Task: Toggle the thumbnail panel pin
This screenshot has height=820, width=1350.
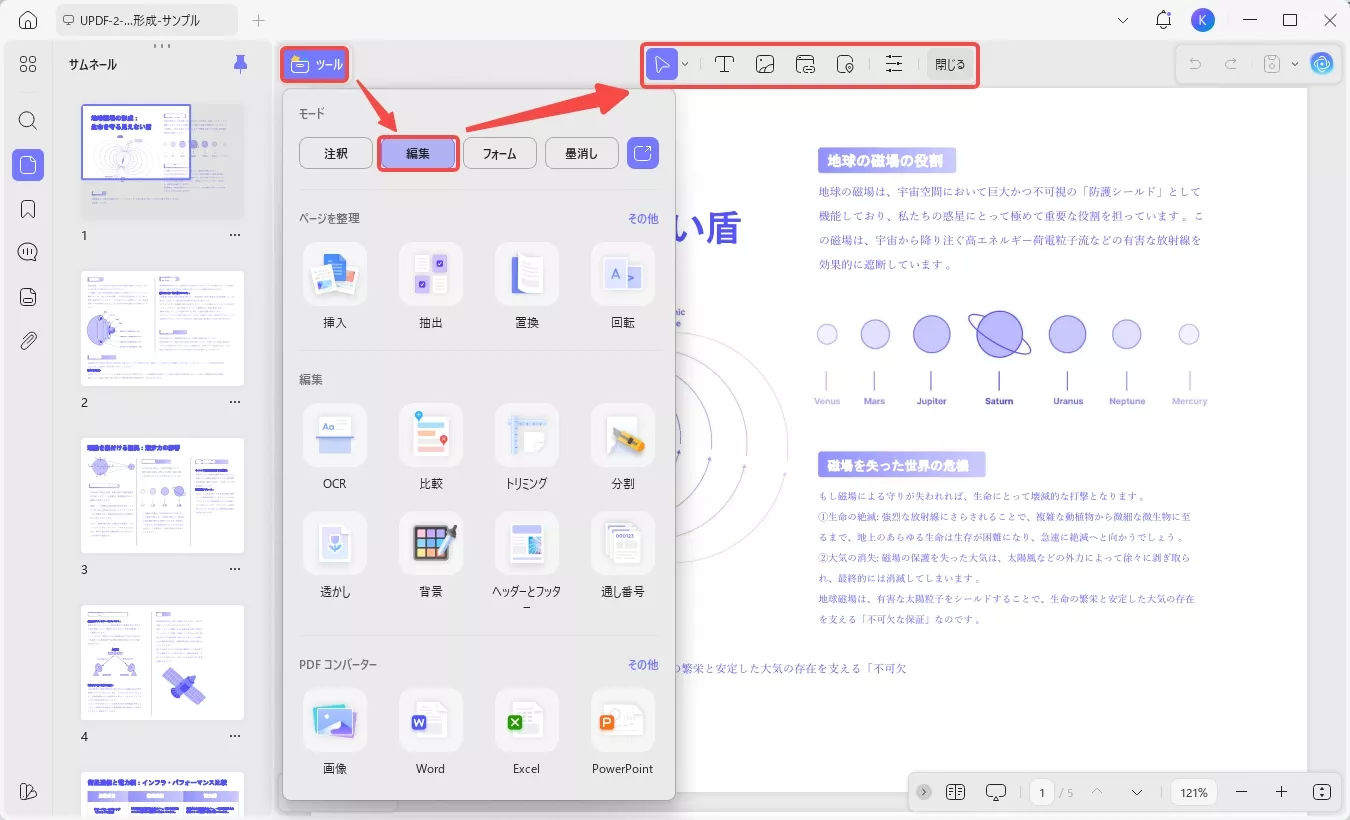Action: pos(239,63)
